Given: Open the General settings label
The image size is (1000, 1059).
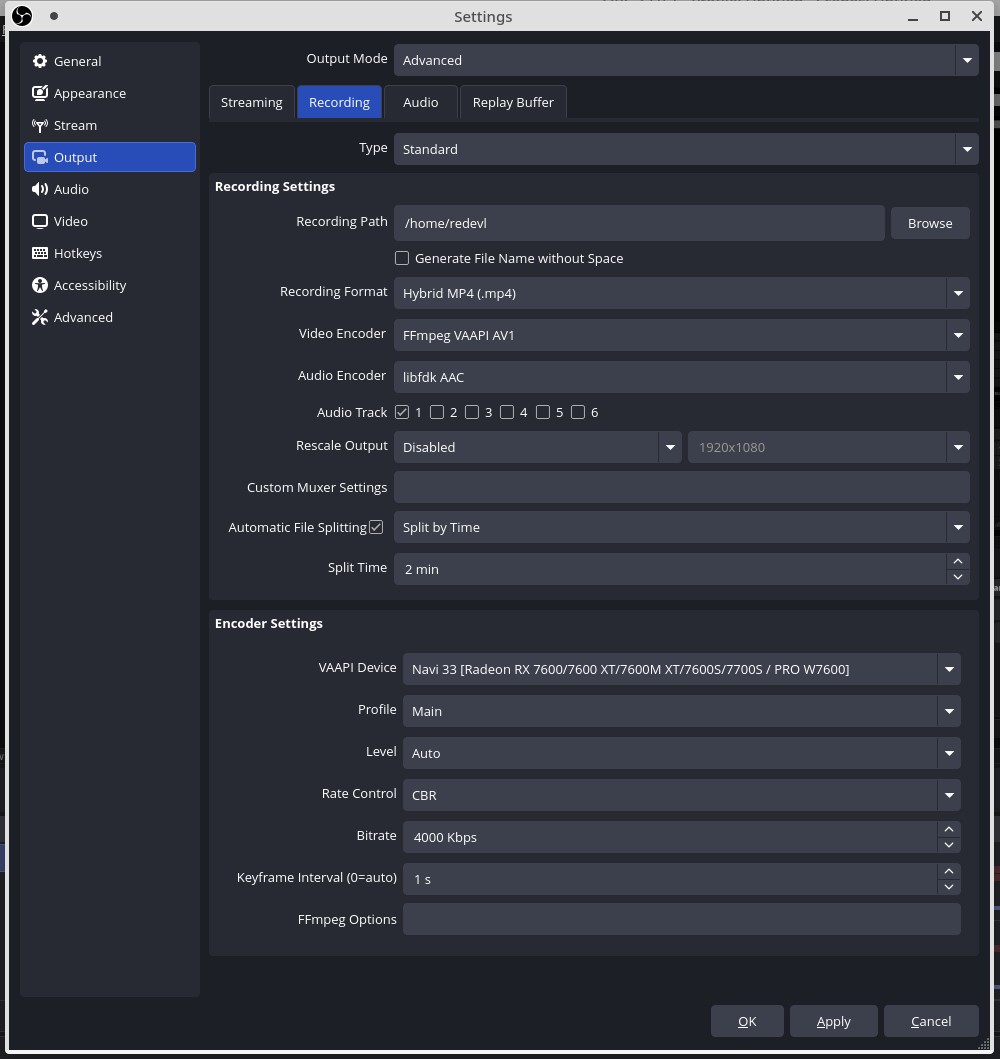Looking at the screenshot, I should 78,61.
